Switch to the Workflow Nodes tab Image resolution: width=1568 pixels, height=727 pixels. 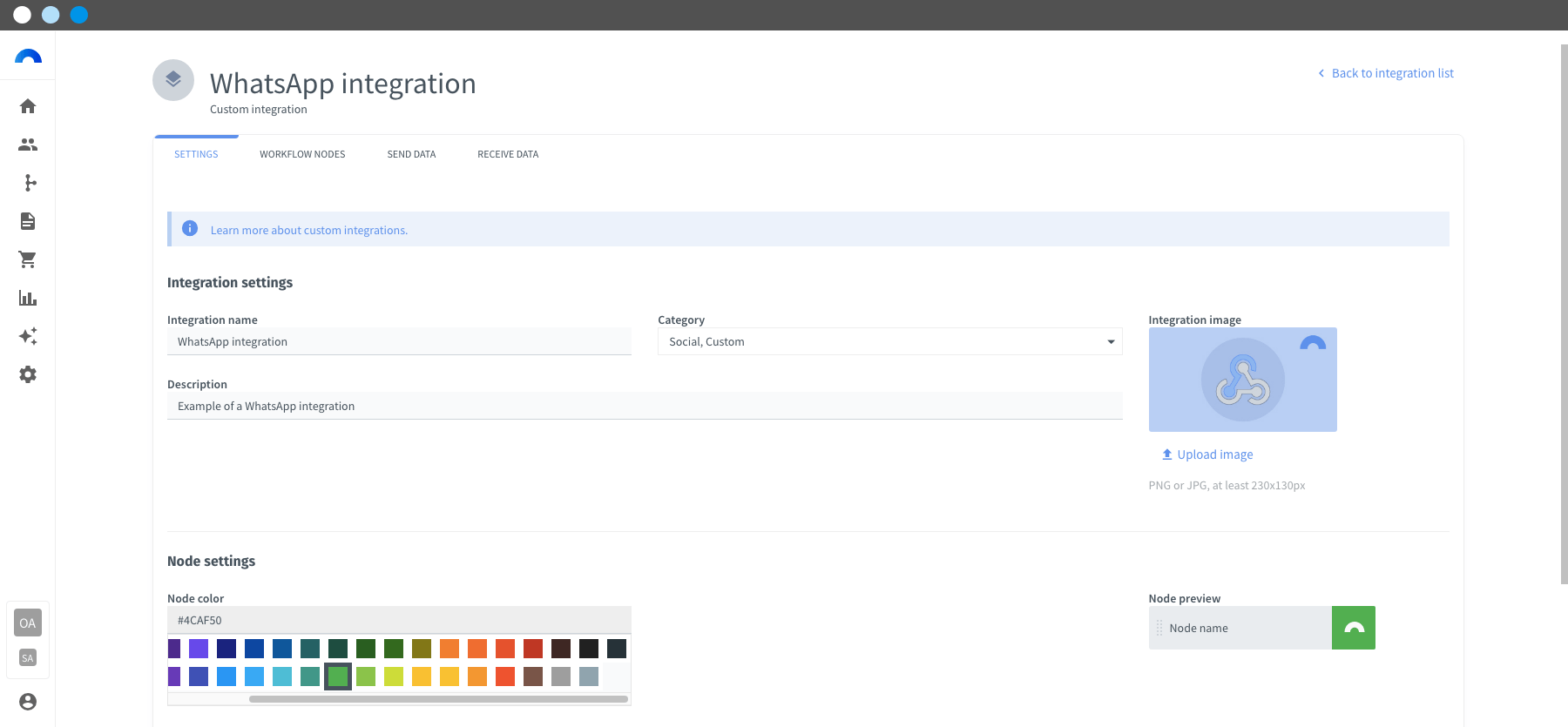tap(302, 154)
